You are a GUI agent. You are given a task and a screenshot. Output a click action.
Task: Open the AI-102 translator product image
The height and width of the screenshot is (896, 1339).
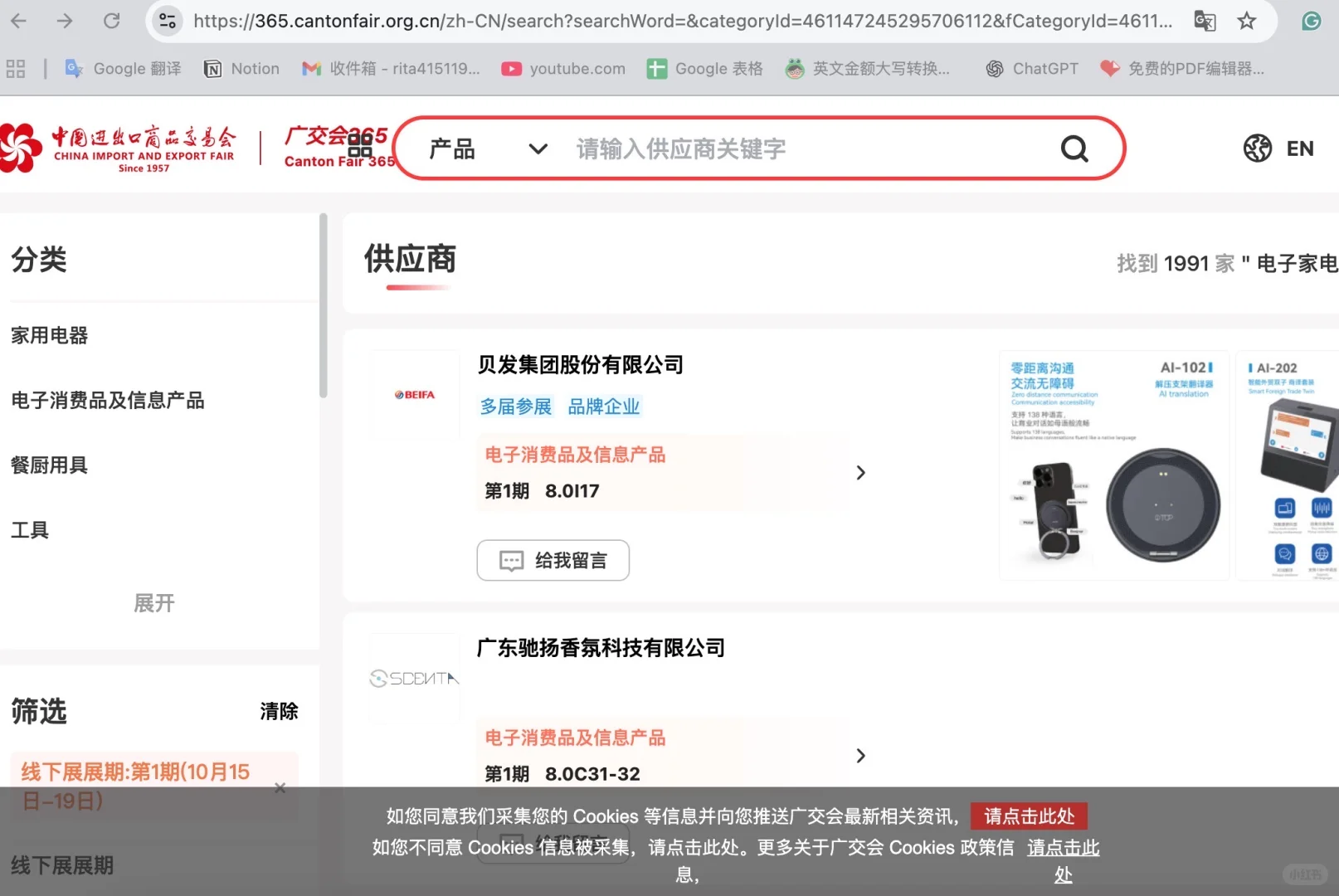click(1114, 465)
